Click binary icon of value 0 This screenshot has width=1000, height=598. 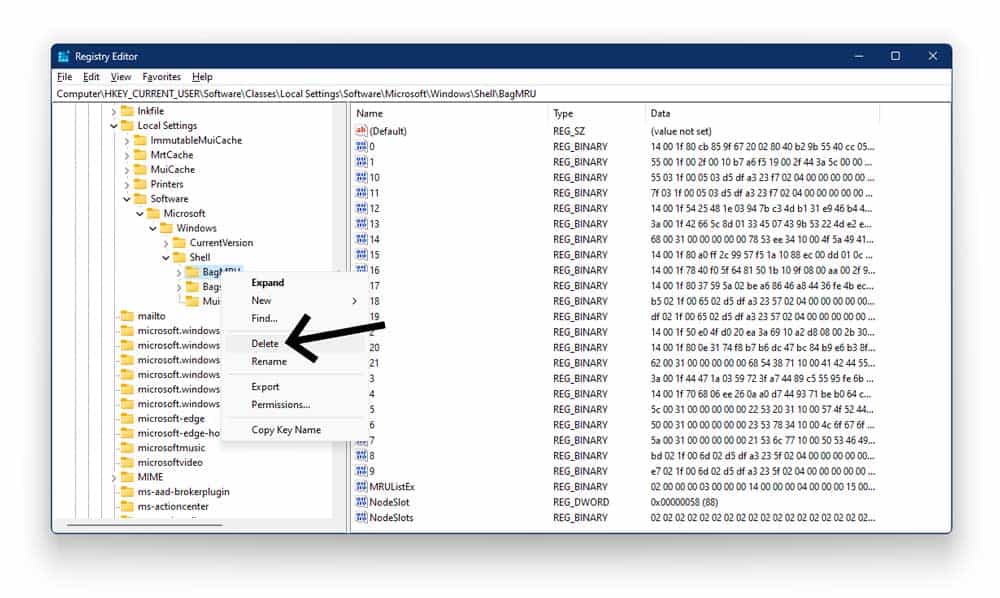(x=361, y=146)
